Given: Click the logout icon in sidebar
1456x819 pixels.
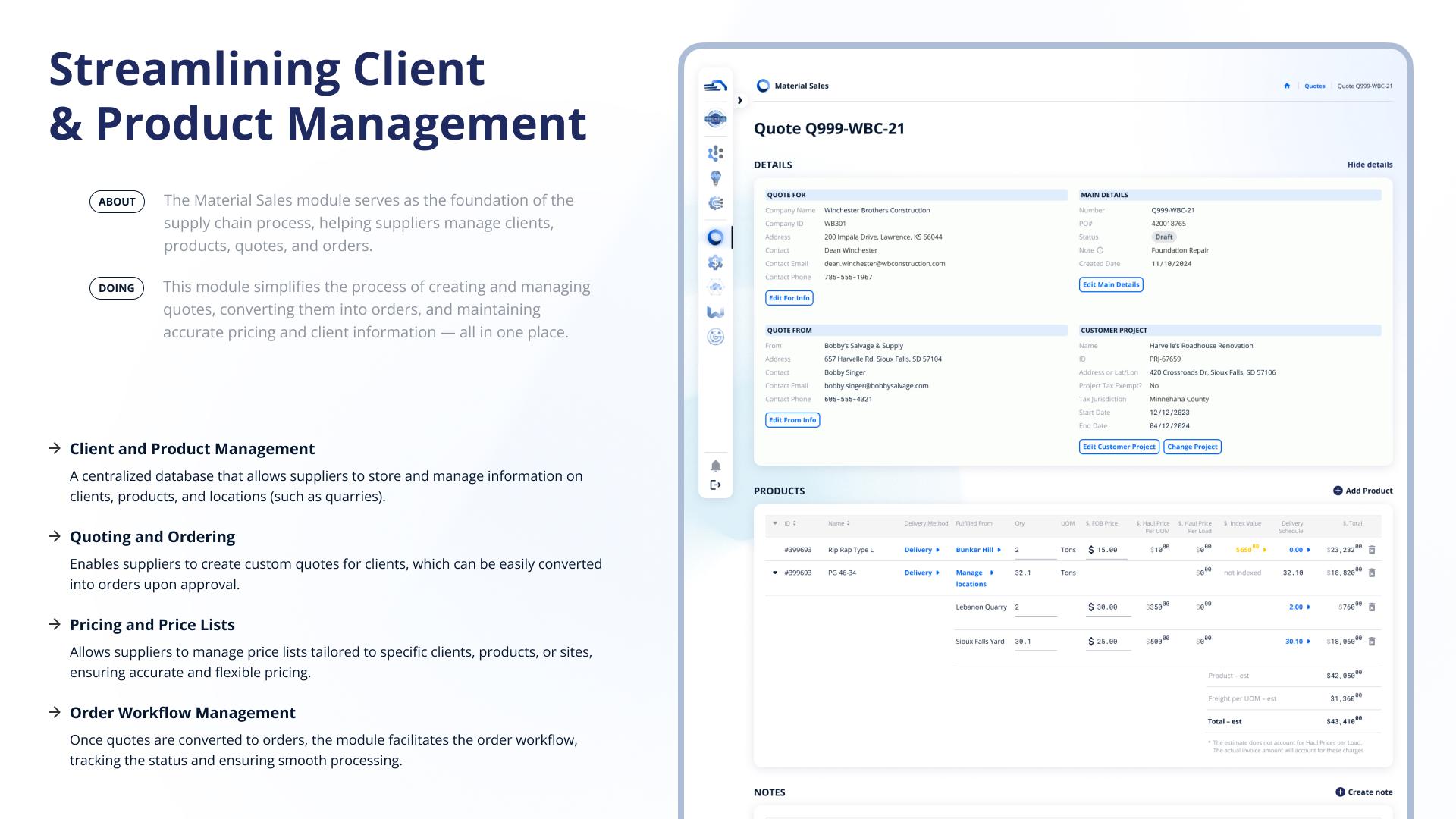Looking at the screenshot, I should pyautogui.click(x=715, y=485).
